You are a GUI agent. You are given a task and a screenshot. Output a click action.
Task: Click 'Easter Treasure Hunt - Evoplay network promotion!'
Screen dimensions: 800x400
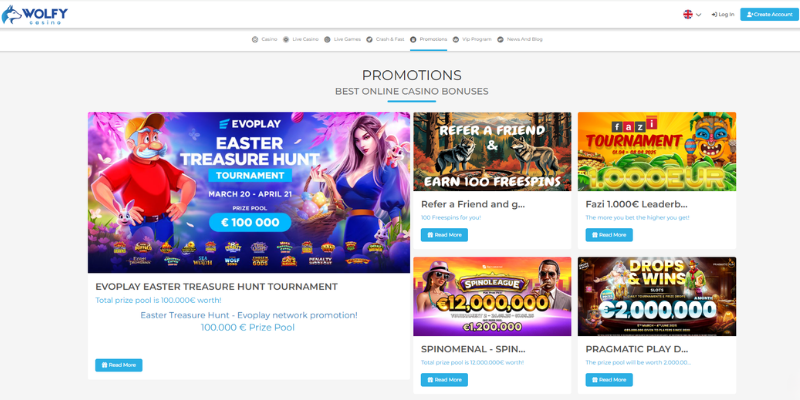point(249,315)
